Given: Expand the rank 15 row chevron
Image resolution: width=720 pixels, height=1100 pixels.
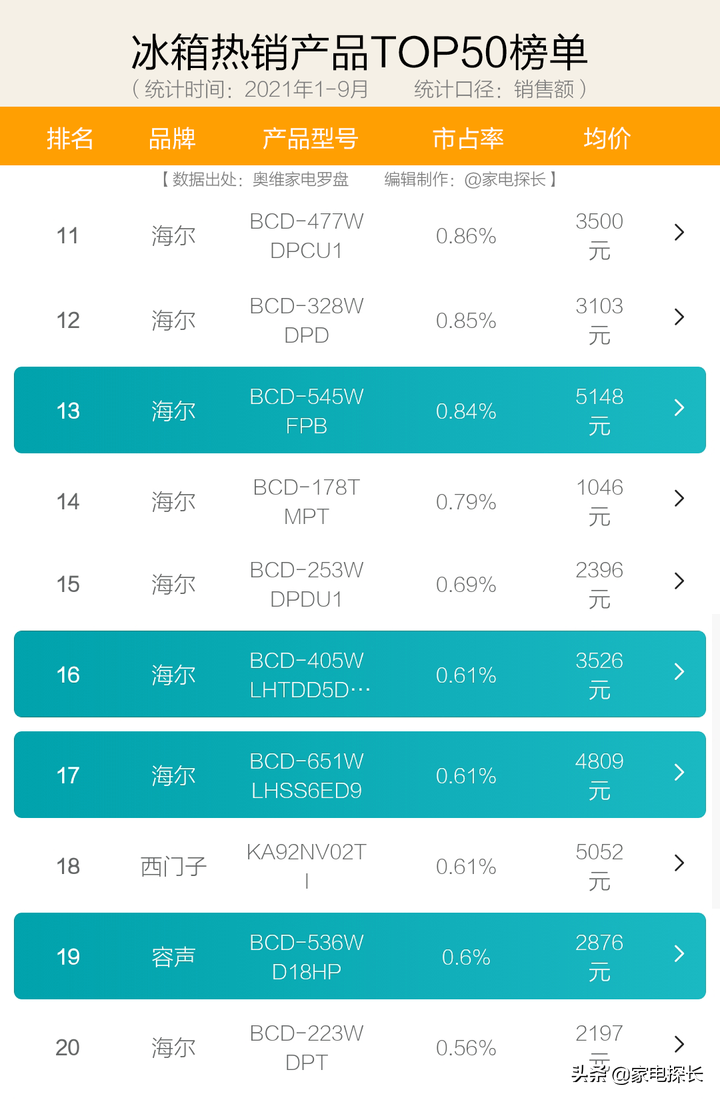Looking at the screenshot, I should pyautogui.click(x=679, y=581).
